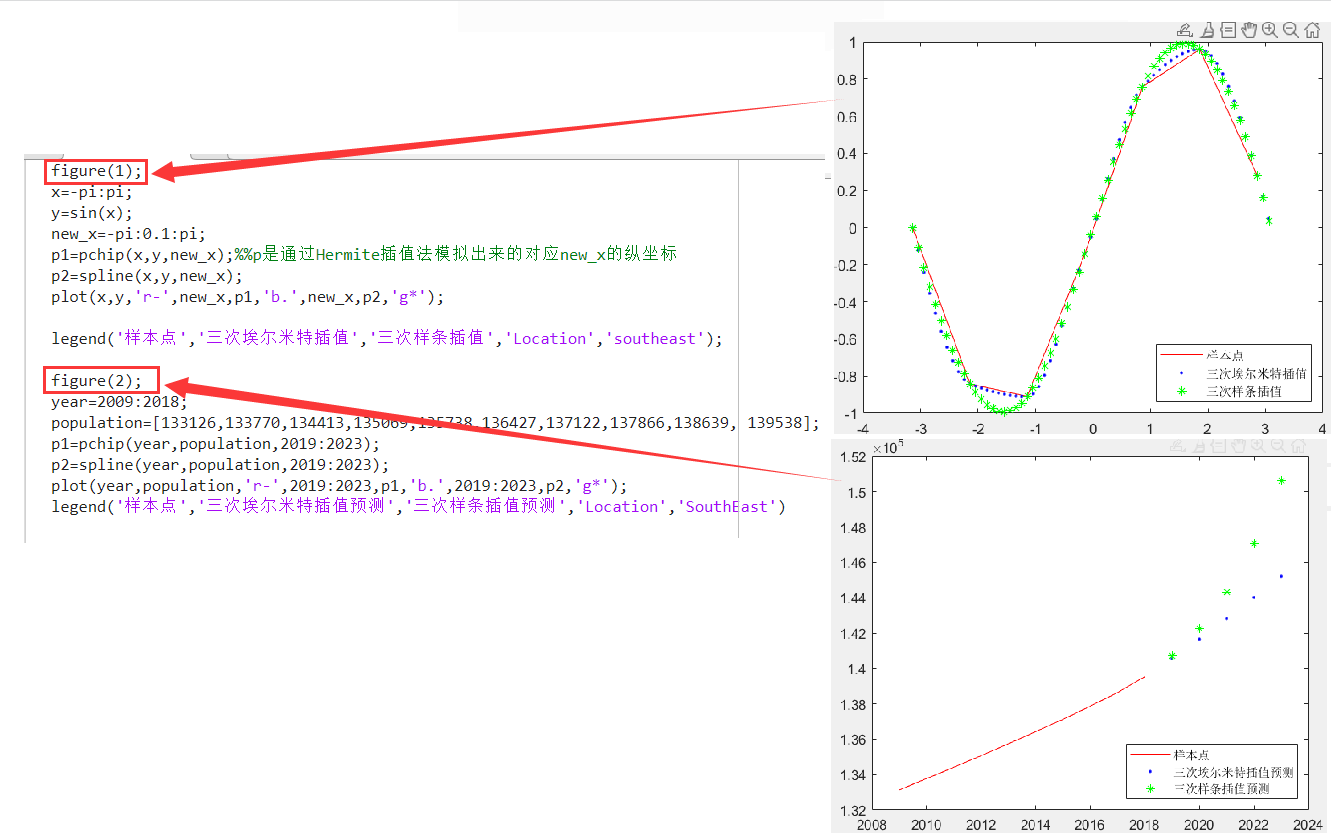Click the green Hermite comment text
The width and height of the screenshot is (1331, 837).
coord(456,254)
